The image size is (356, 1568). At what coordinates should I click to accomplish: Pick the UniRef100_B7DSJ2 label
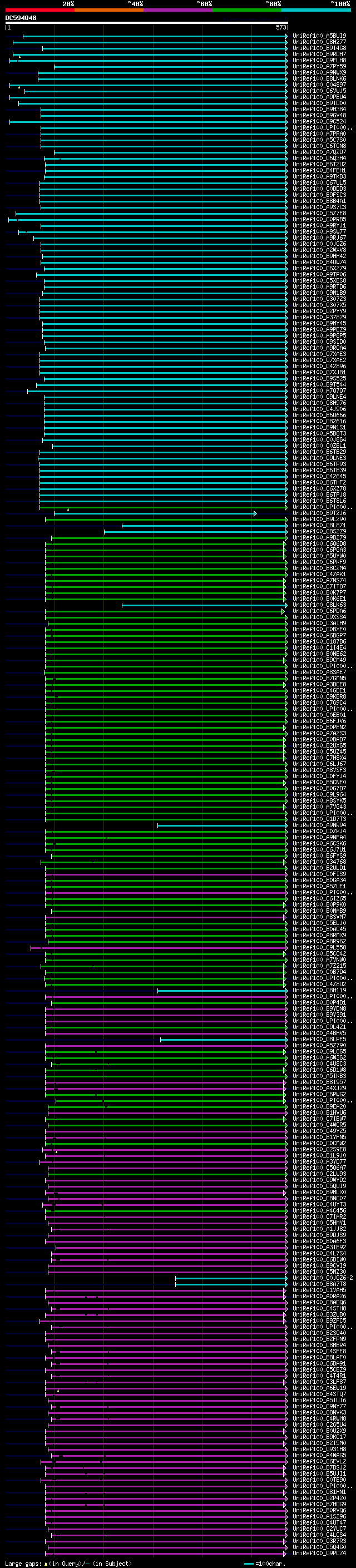(x=319, y=1467)
